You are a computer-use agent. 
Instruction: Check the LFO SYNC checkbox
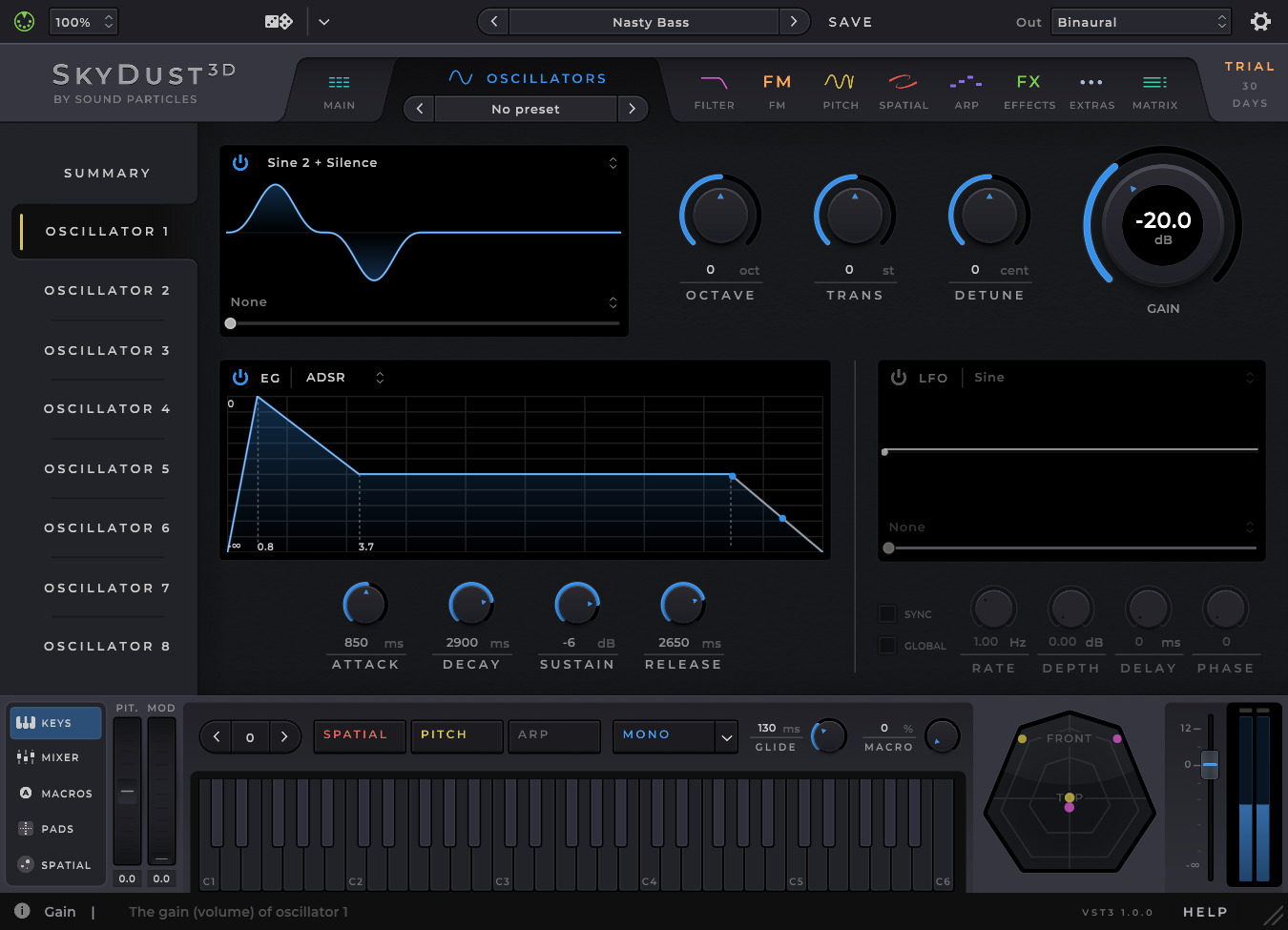point(887,613)
